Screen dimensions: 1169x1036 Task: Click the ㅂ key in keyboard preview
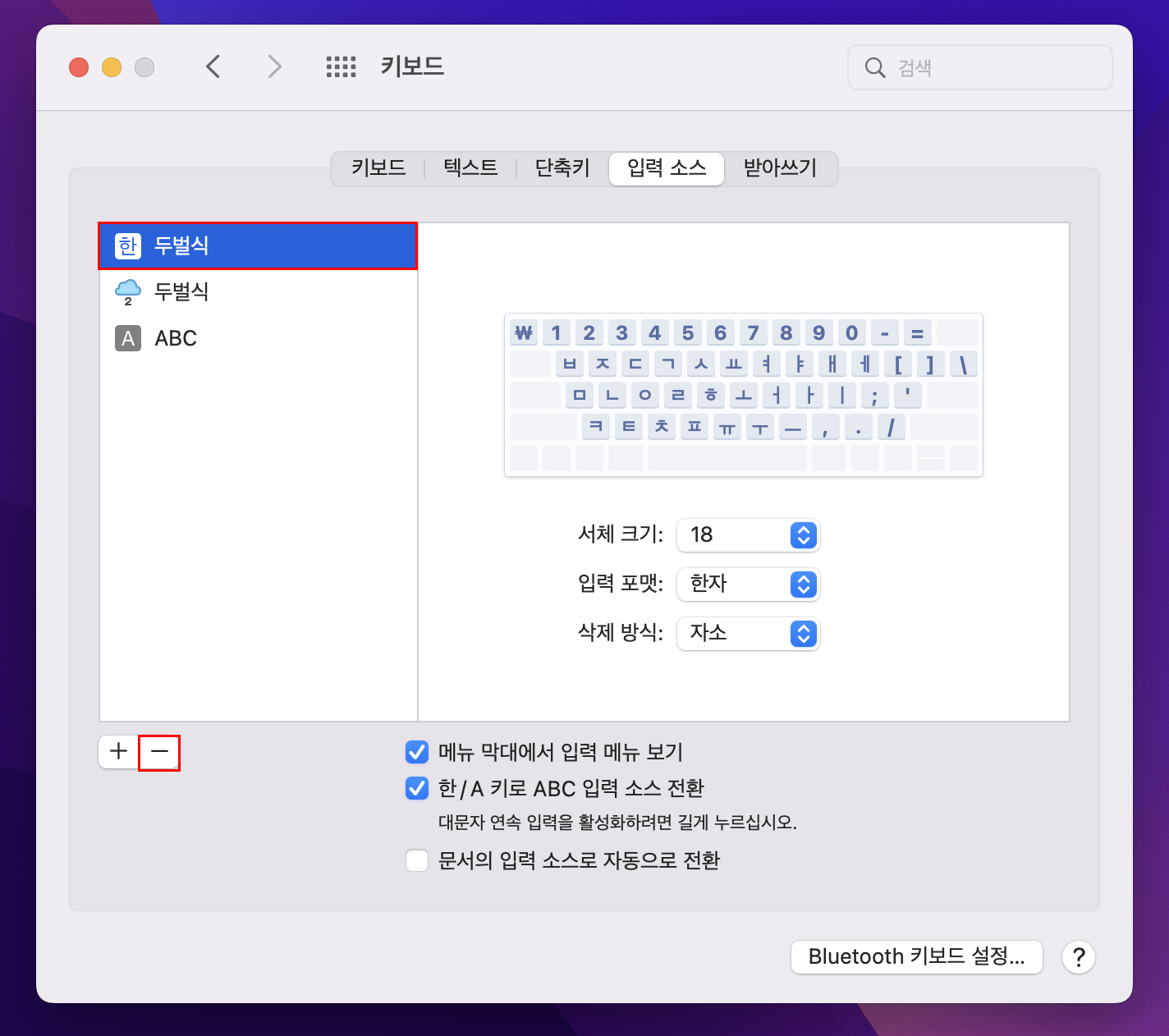tap(570, 364)
